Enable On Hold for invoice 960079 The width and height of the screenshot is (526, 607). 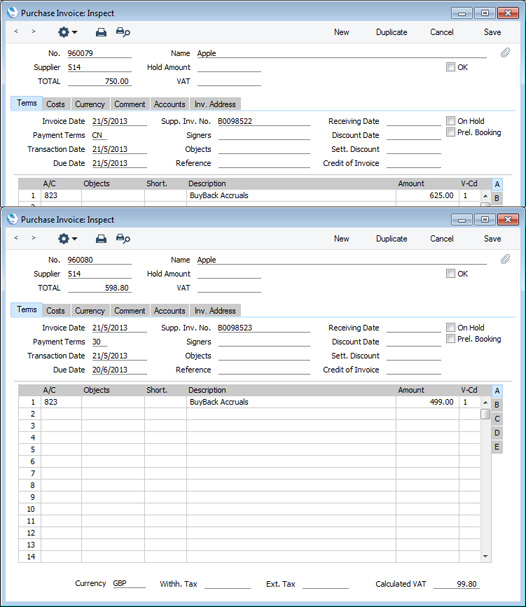(450, 121)
